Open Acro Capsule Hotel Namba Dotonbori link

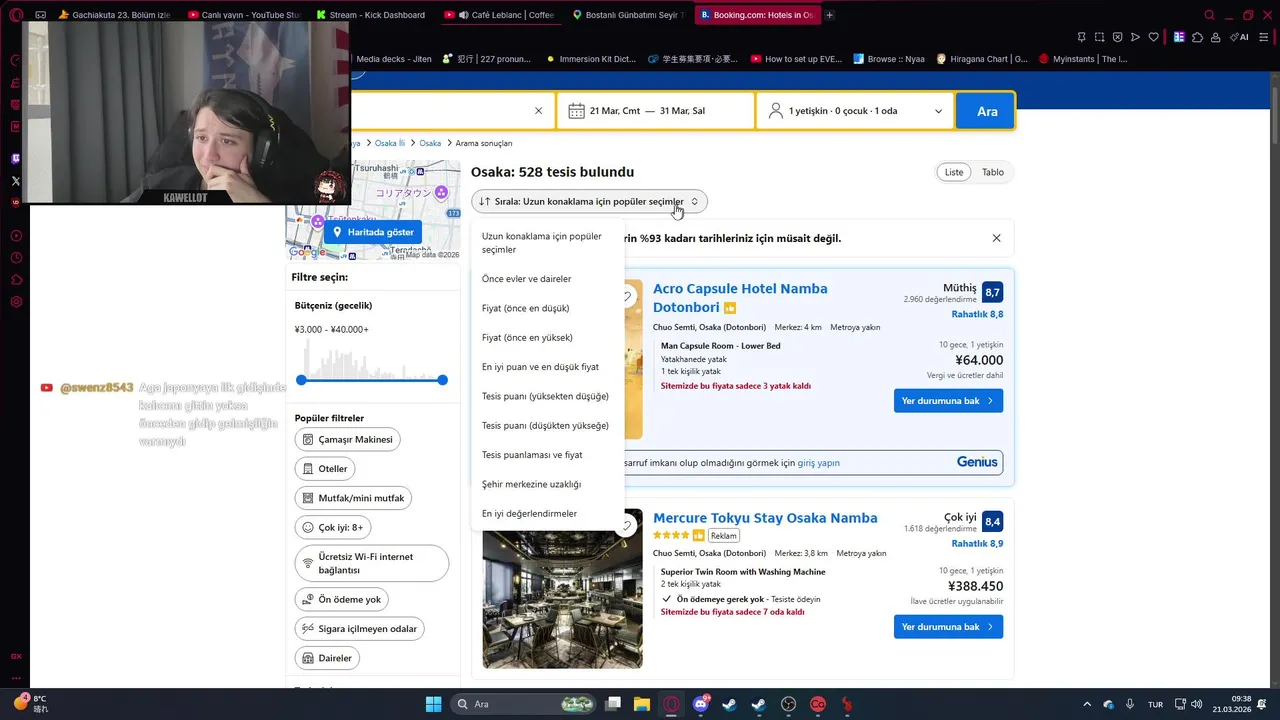click(740, 298)
